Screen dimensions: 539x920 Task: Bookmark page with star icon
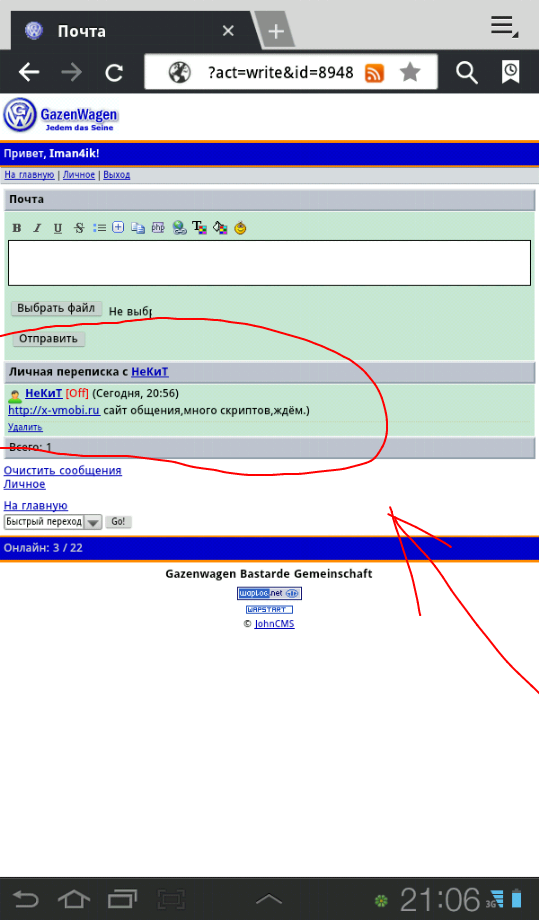pyautogui.click(x=410, y=73)
